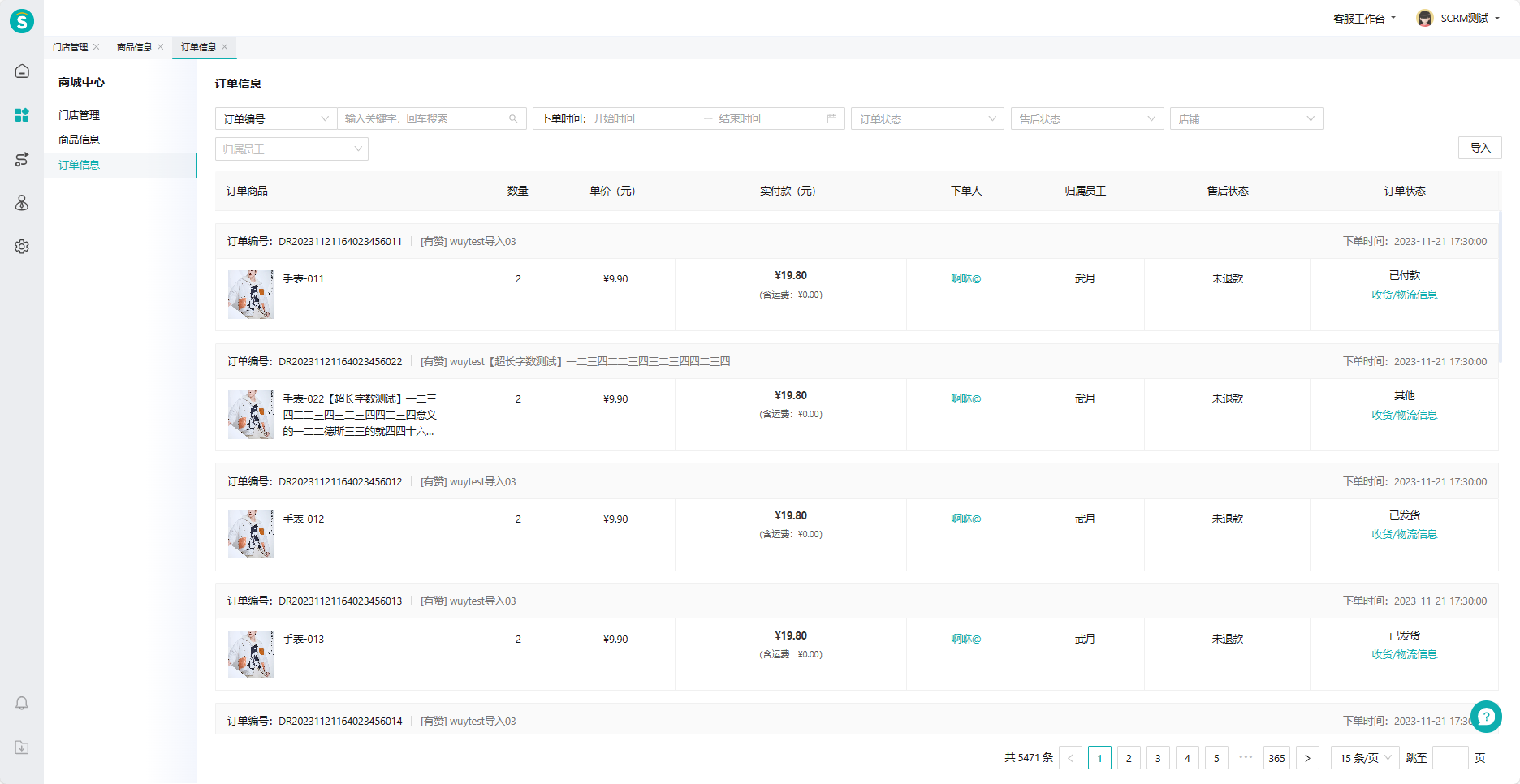
Task: Open the 售后状态 filter dropdown
Action: [1087, 118]
